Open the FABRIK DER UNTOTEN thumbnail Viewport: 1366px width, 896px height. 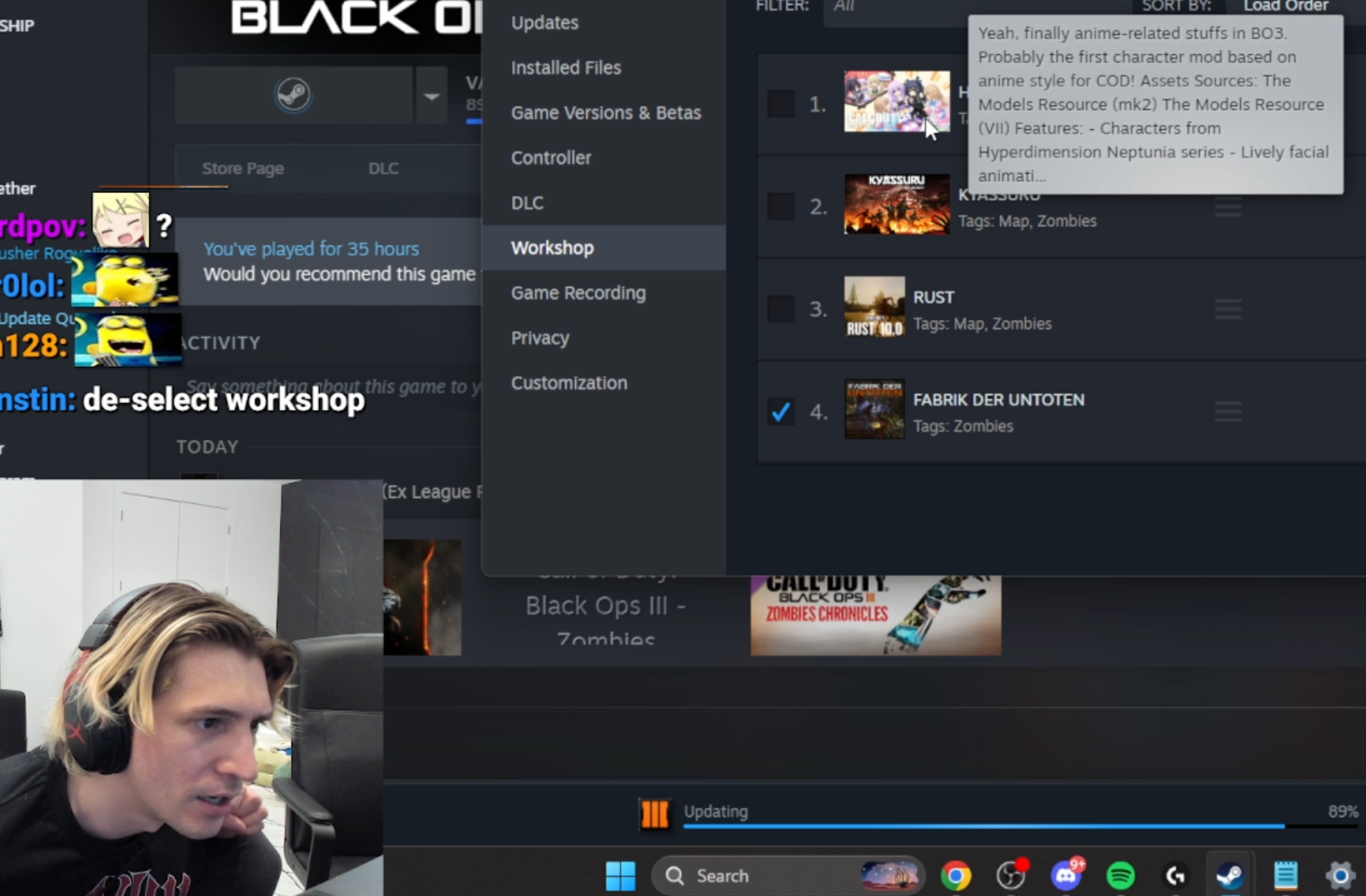pyautogui.click(x=874, y=410)
